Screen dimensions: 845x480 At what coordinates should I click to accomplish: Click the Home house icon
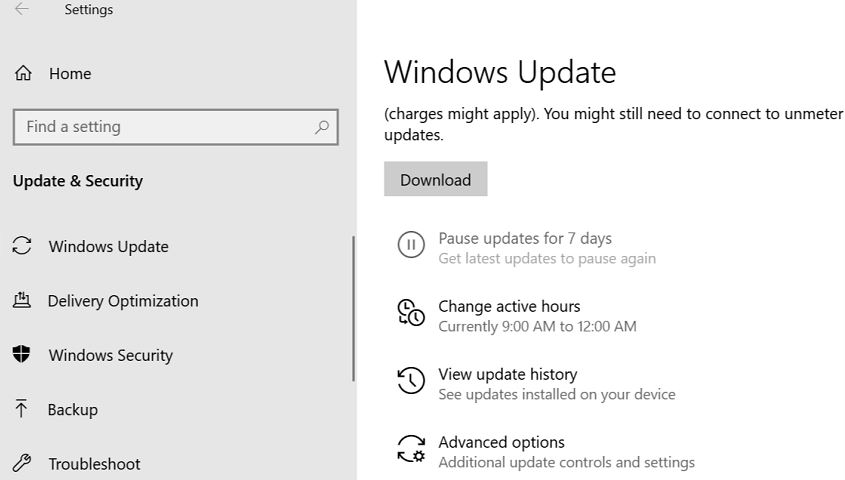coord(22,74)
